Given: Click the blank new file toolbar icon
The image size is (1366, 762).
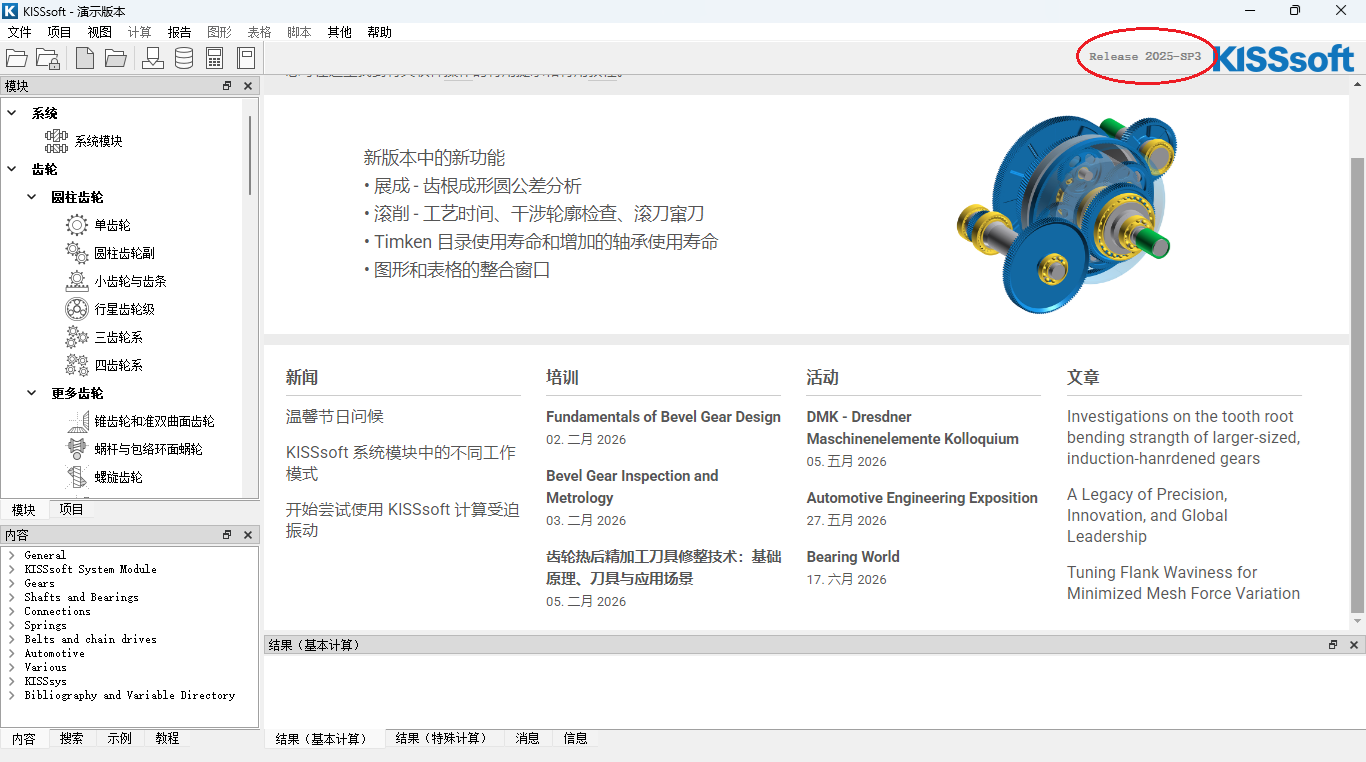Looking at the screenshot, I should pyautogui.click(x=85, y=58).
